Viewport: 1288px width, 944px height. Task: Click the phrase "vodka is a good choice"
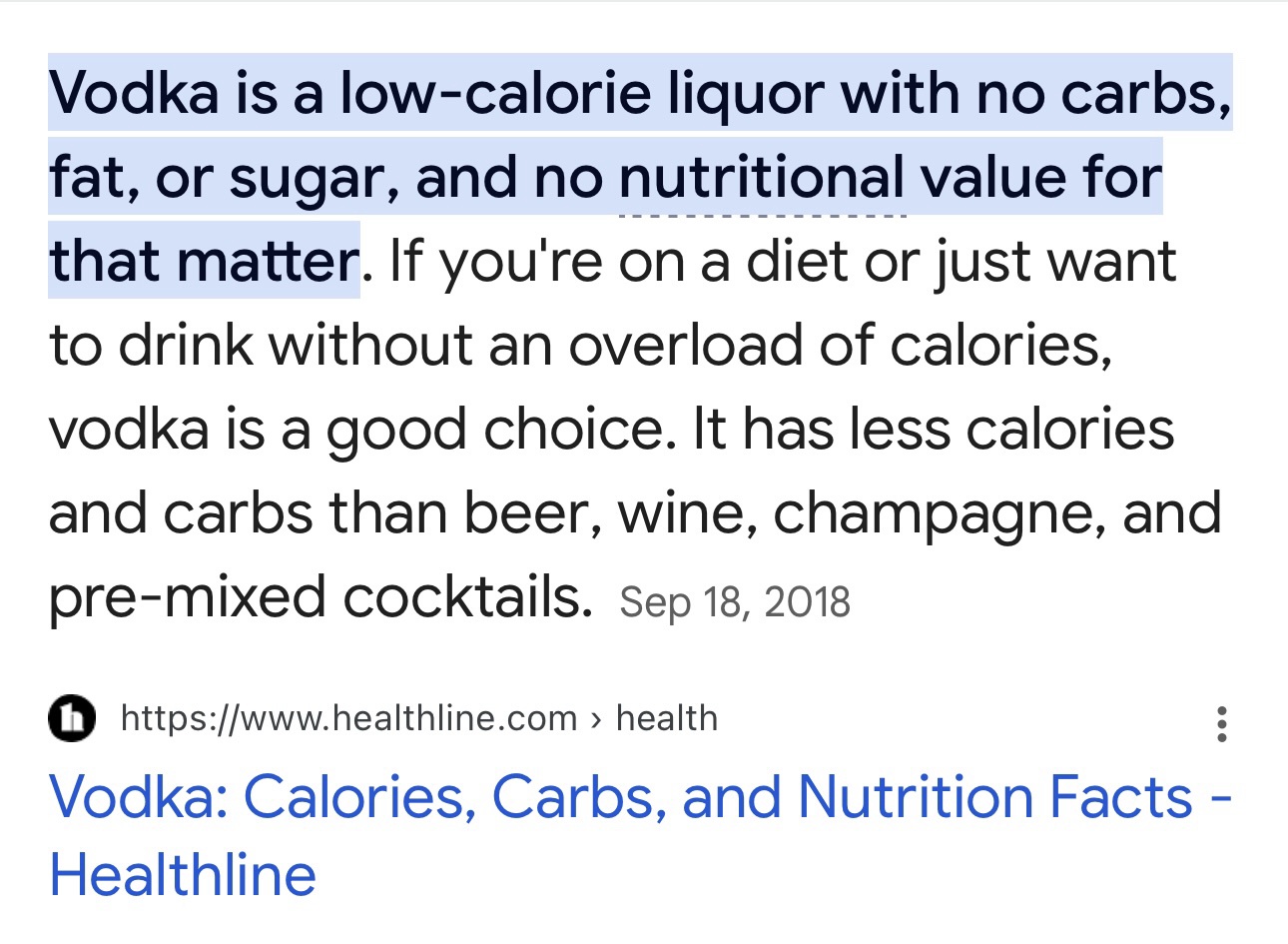coord(355,431)
